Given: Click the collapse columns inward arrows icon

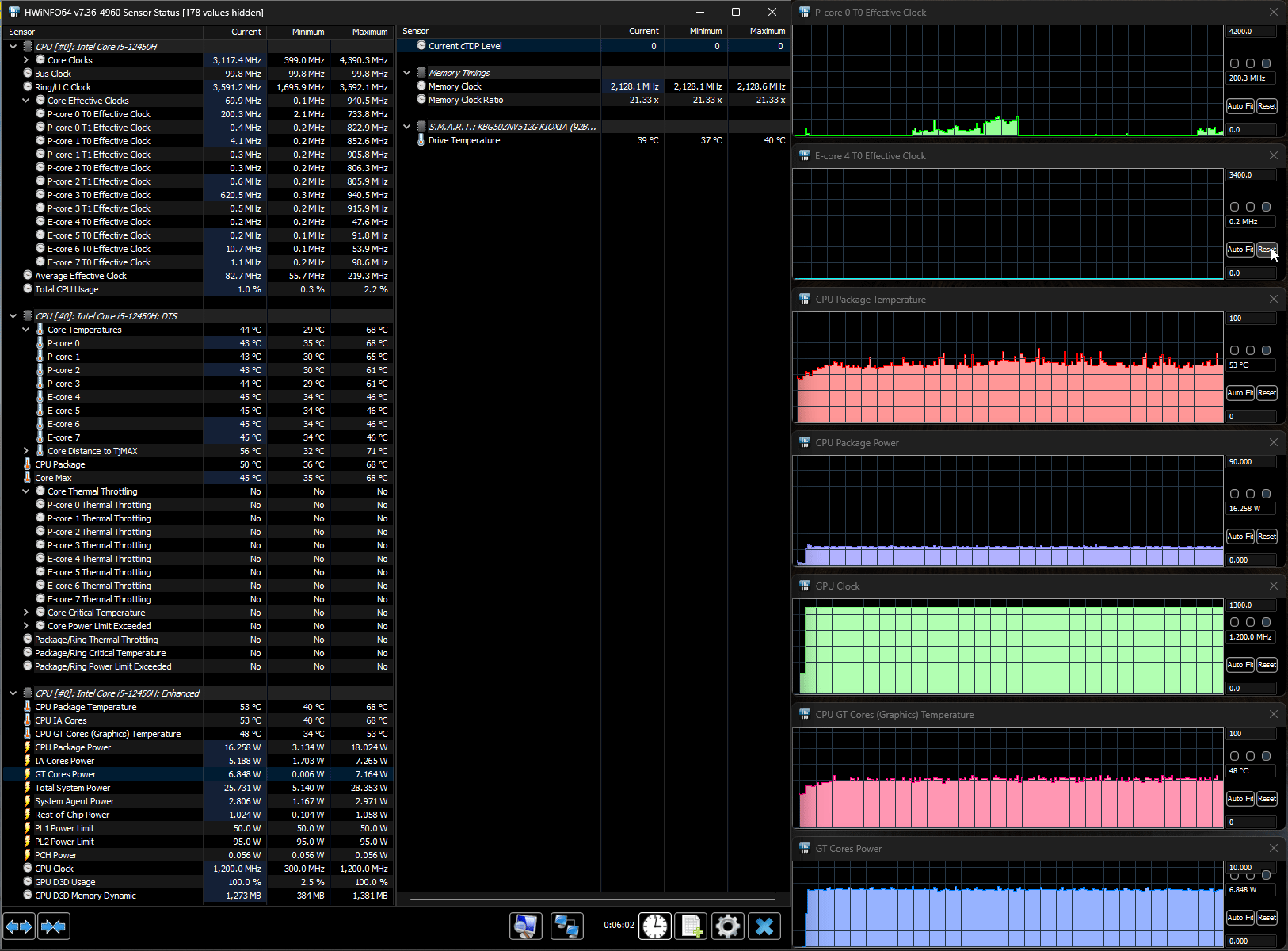Looking at the screenshot, I should click(x=54, y=926).
